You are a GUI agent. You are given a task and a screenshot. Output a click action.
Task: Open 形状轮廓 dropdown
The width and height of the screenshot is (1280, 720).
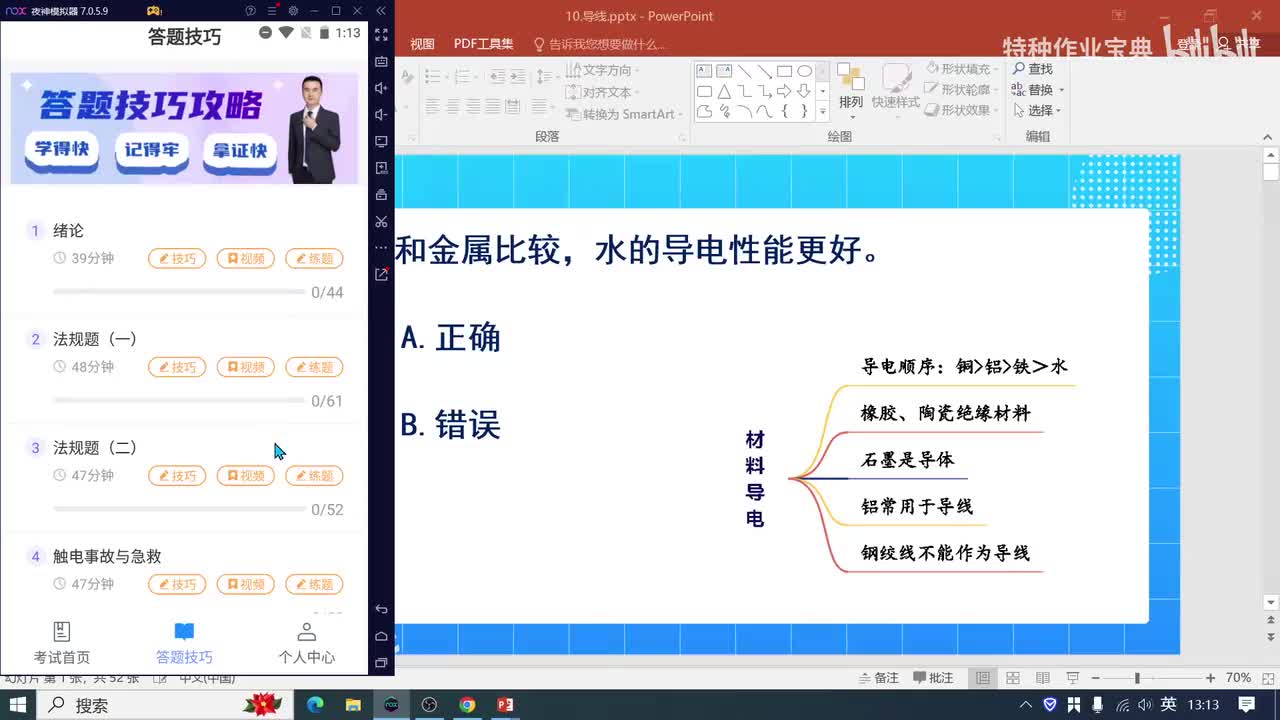pyautogui.click(x=962, y=90)
